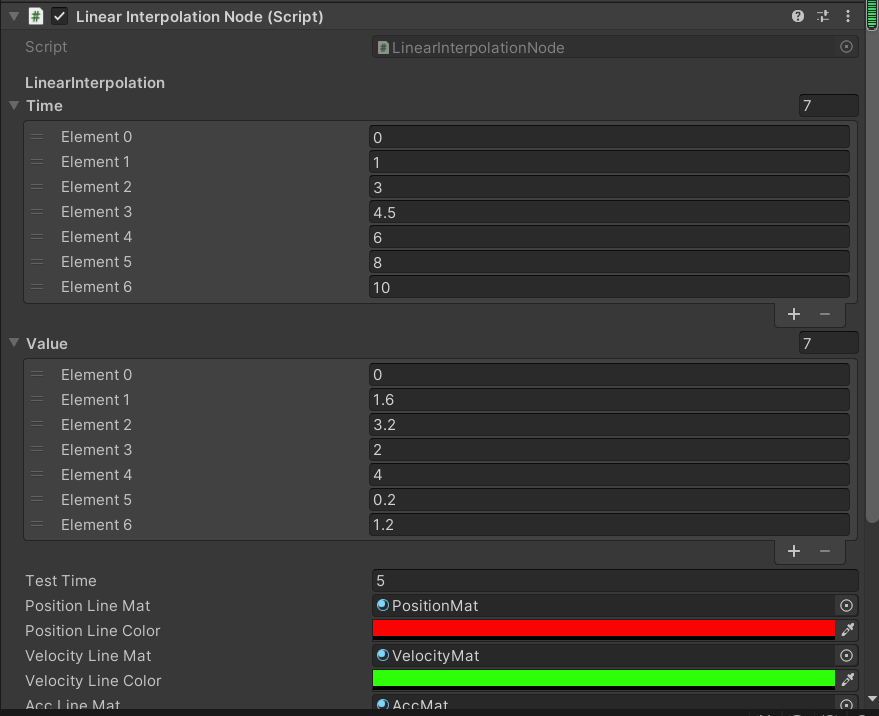Viewport: 879px width, 716px height.
Task: Grab Time Element 3 drag handle
Action: click(37, 212)
